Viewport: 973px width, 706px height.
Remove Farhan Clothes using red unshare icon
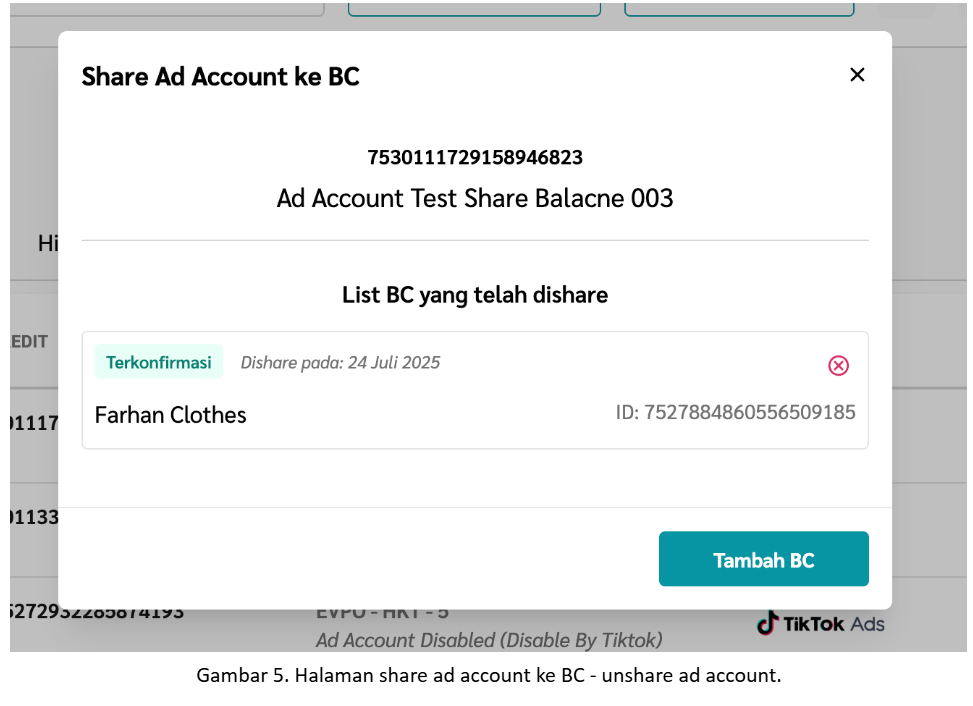(838, 365)
